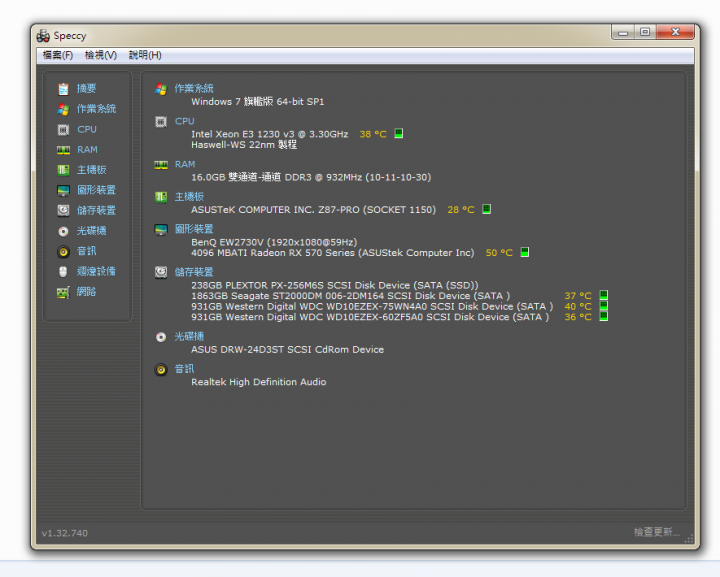720x577 pixels.
Task: Click 光碟機 heading link in summary panel
Action: pos(189,337)
